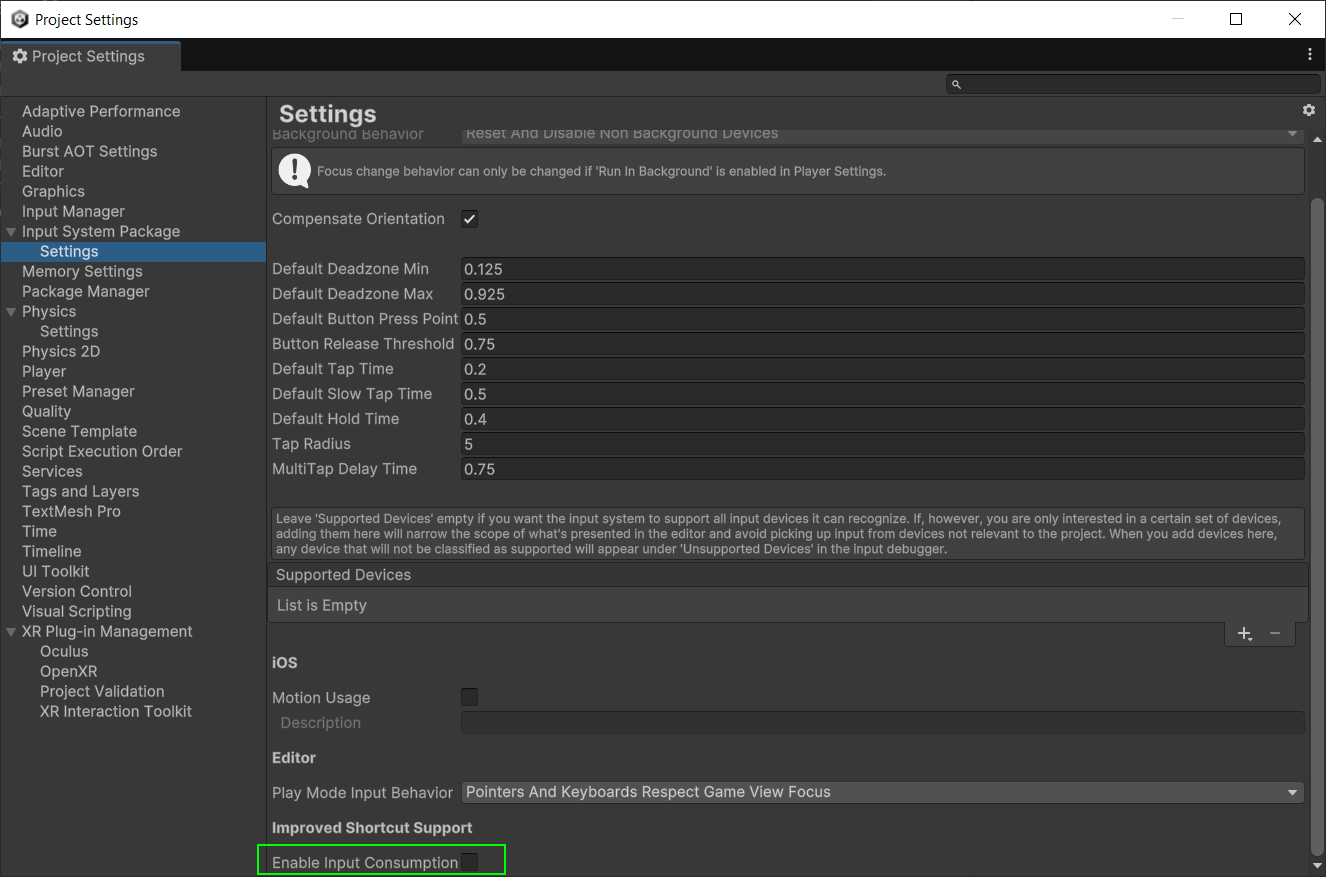
Task: Open the Play Mode Input Behavior dropdown
Action: coord(880,791)
